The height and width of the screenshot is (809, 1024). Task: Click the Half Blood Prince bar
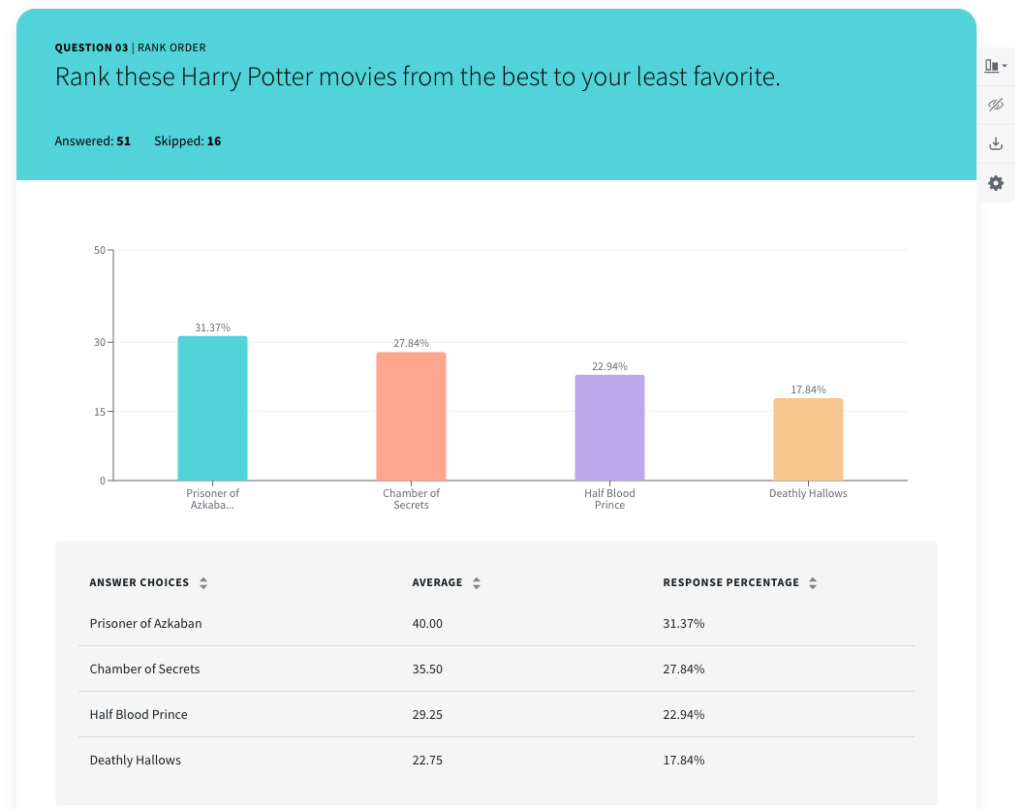click(609, 425)
